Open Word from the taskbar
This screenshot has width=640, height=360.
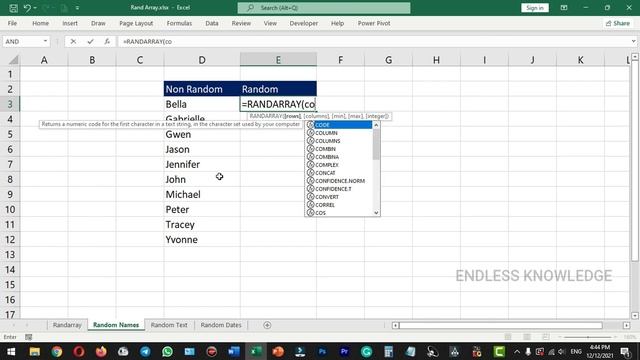click(x=234, y=351)
